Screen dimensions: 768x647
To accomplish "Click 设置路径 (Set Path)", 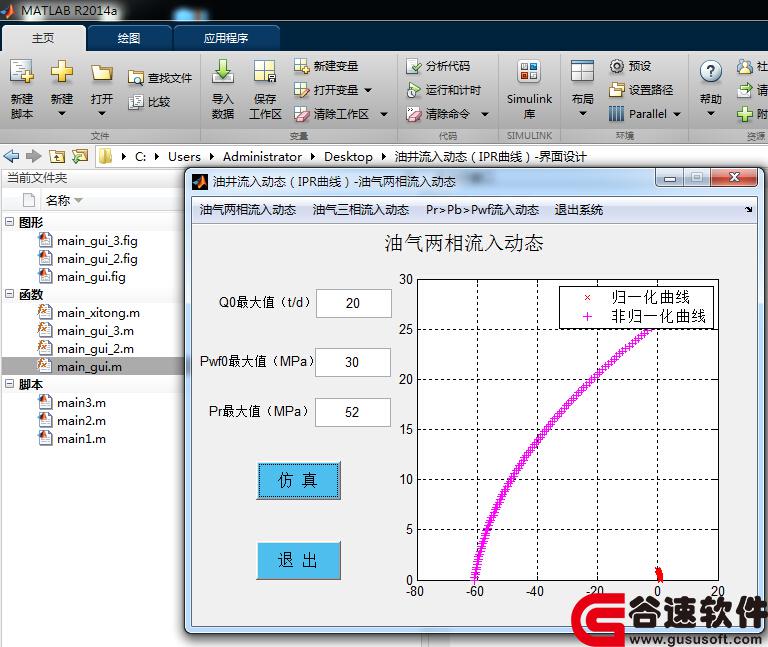I will [x=641, y=90].
